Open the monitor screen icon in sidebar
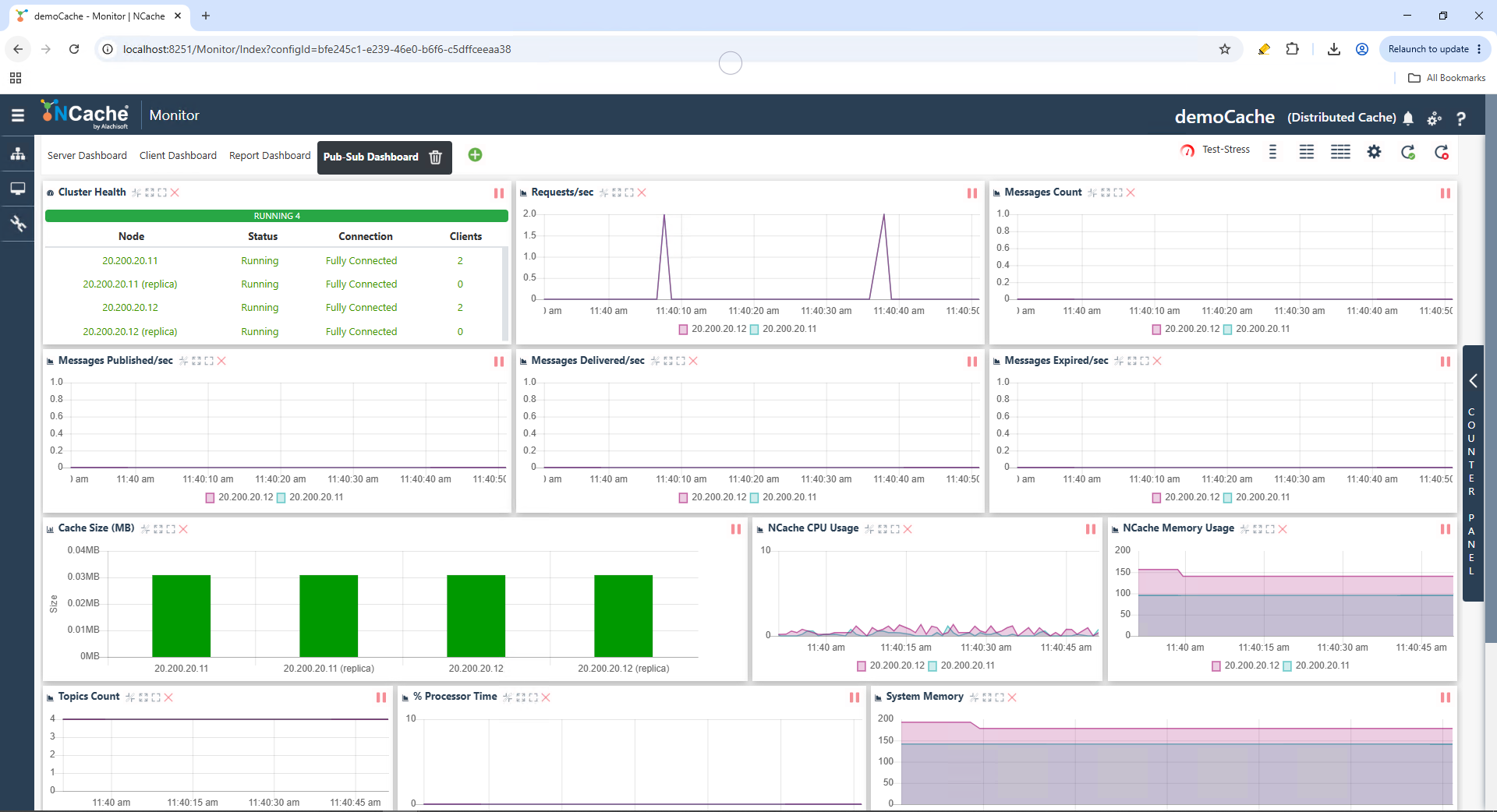Screen dimensions: 1497x812 tap(17, 189)
